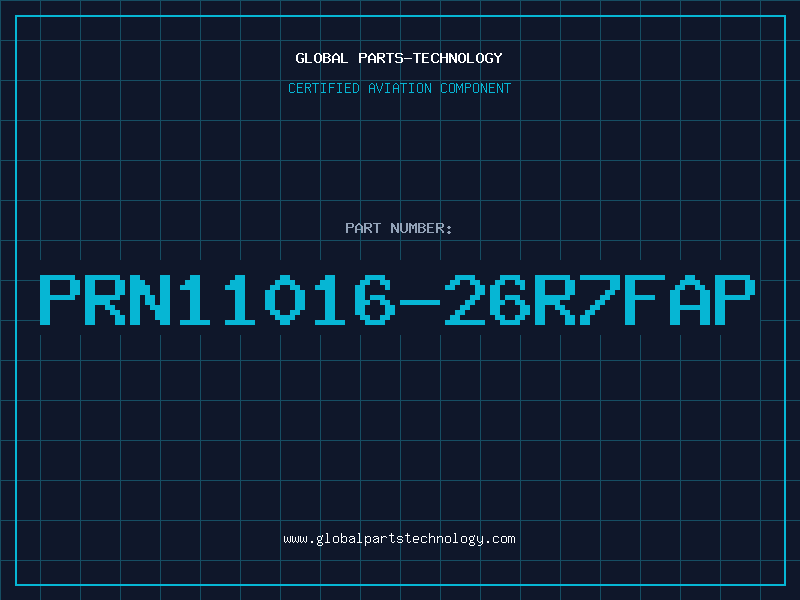The image size is (800, 600).
Task: Click the PART NUMBER: label
Action: pos(399,228)
